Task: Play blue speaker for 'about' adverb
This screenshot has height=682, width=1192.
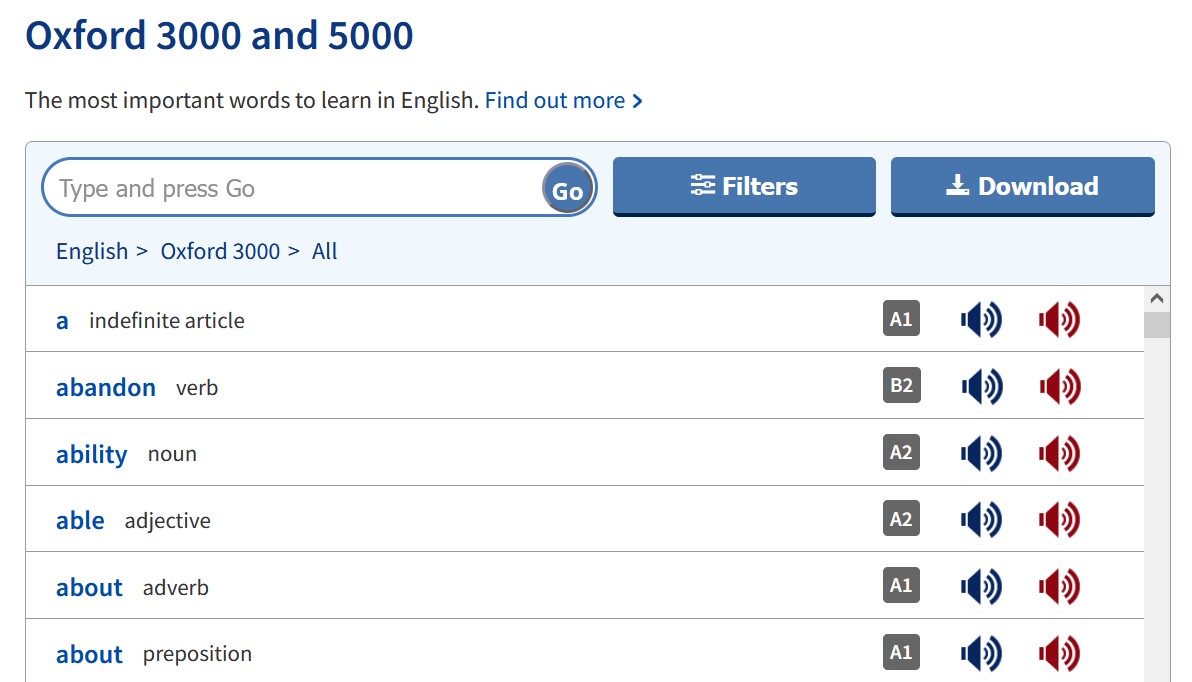Action: point(980,587)
